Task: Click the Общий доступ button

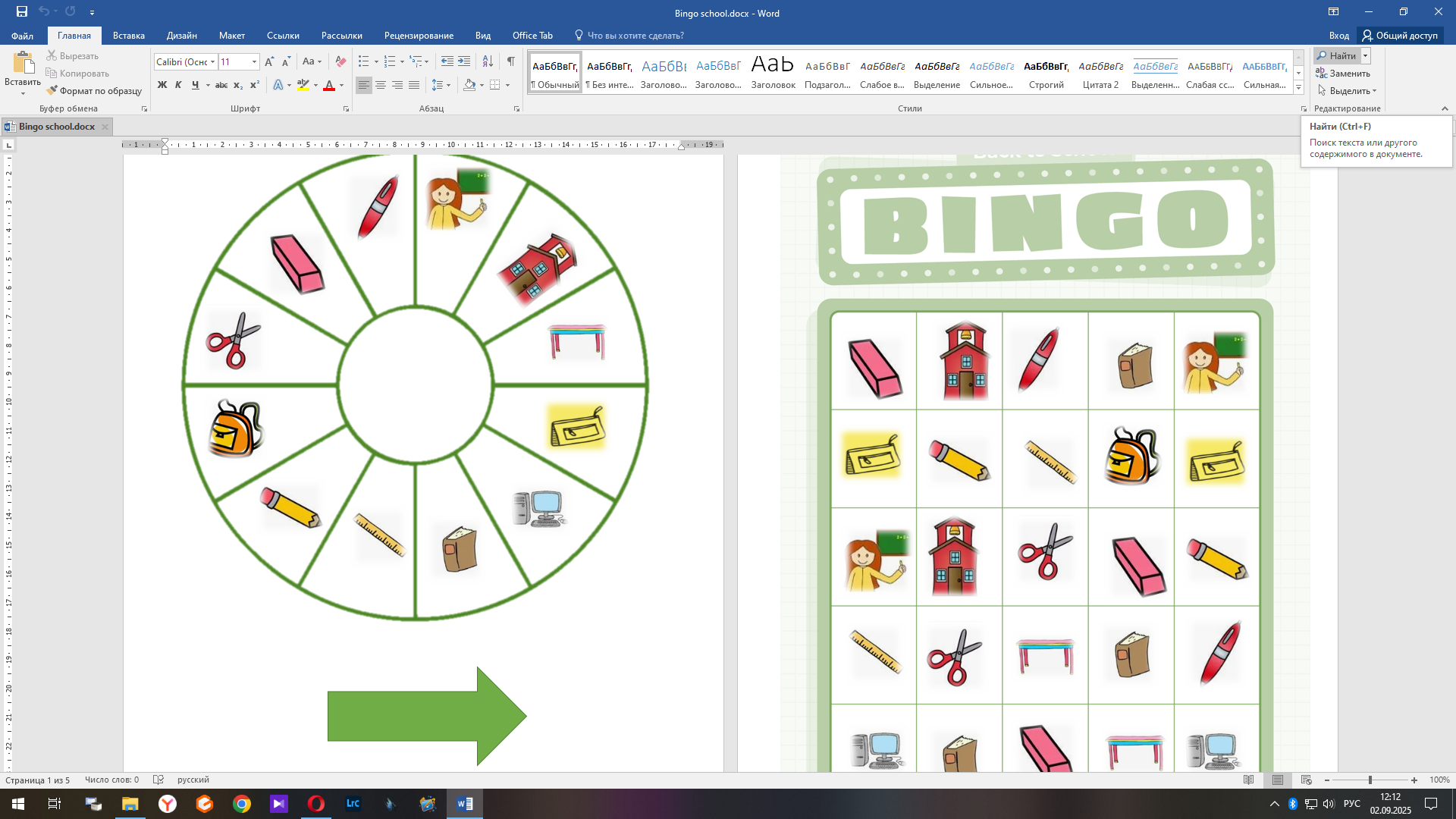Action: pyautogui.click(x=1400, y=35)
